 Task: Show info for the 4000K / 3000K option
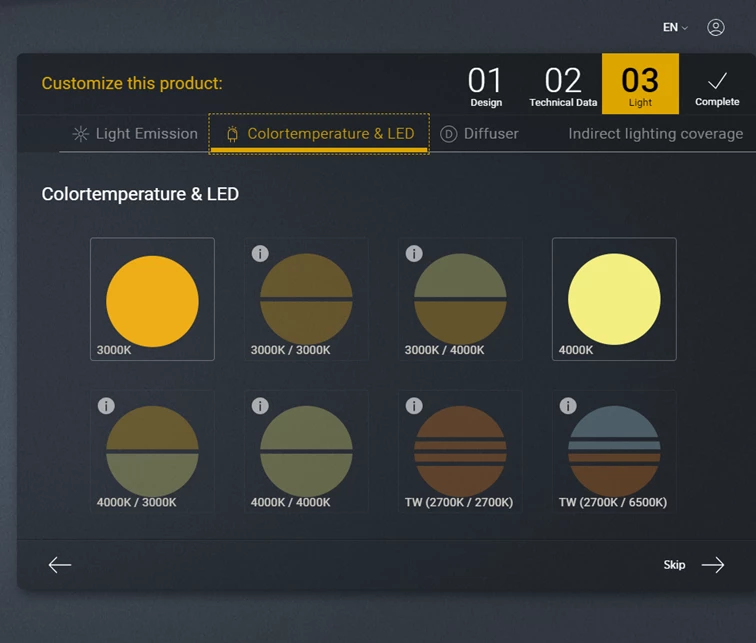[106, 406]
